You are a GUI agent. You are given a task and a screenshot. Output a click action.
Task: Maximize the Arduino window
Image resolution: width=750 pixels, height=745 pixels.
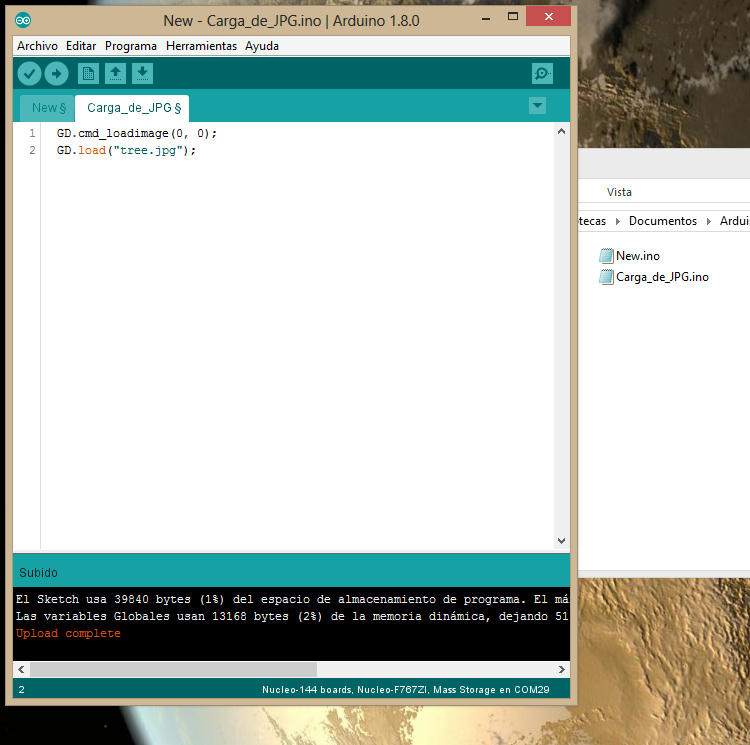512,17
